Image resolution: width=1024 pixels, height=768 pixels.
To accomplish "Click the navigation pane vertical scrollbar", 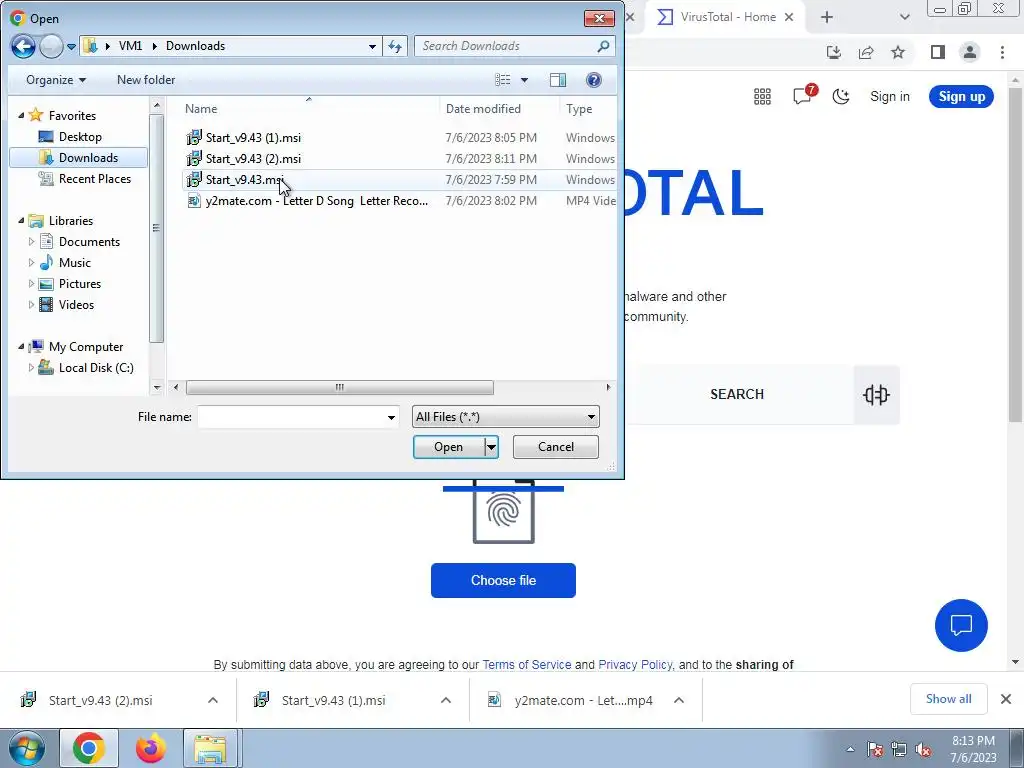I will (156, 229).
